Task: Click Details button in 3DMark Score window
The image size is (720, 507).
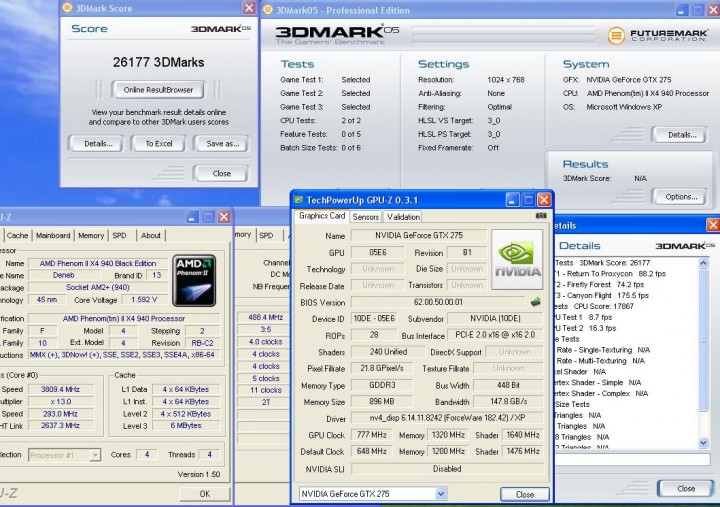Action: click(x=98, y=143)
